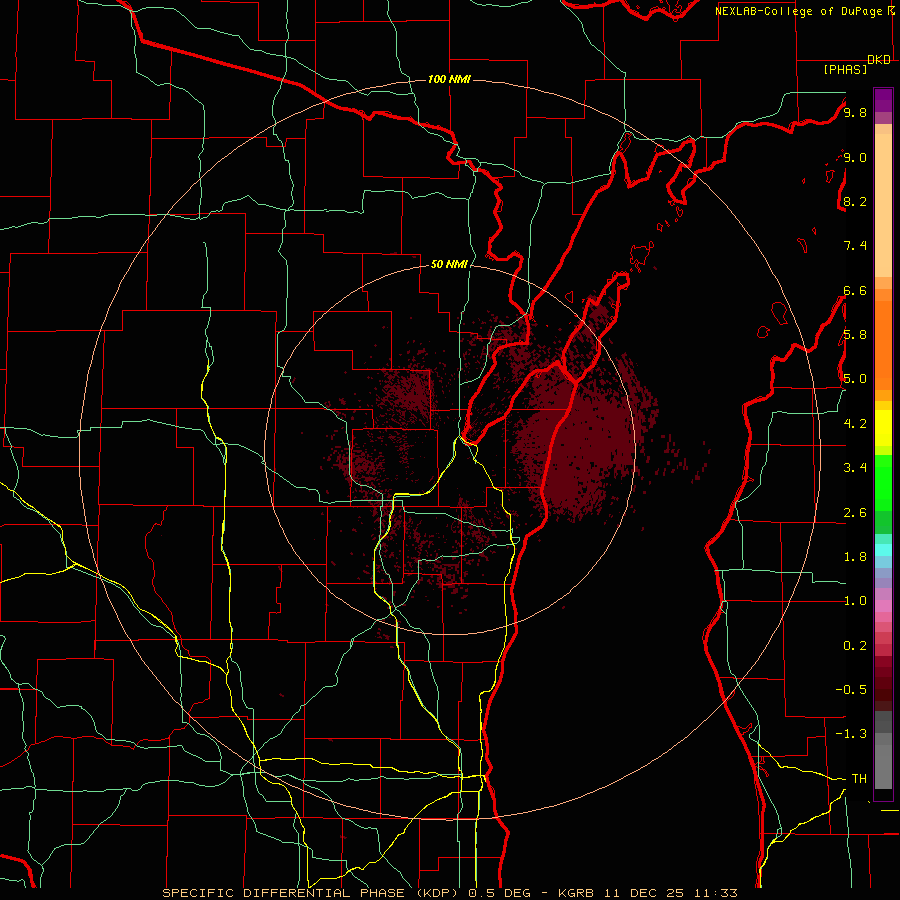Screen dimensions: 900x900
Task: Click the 11 DEC 25 11:33 timestamp
Action: [x=669, y=893]
